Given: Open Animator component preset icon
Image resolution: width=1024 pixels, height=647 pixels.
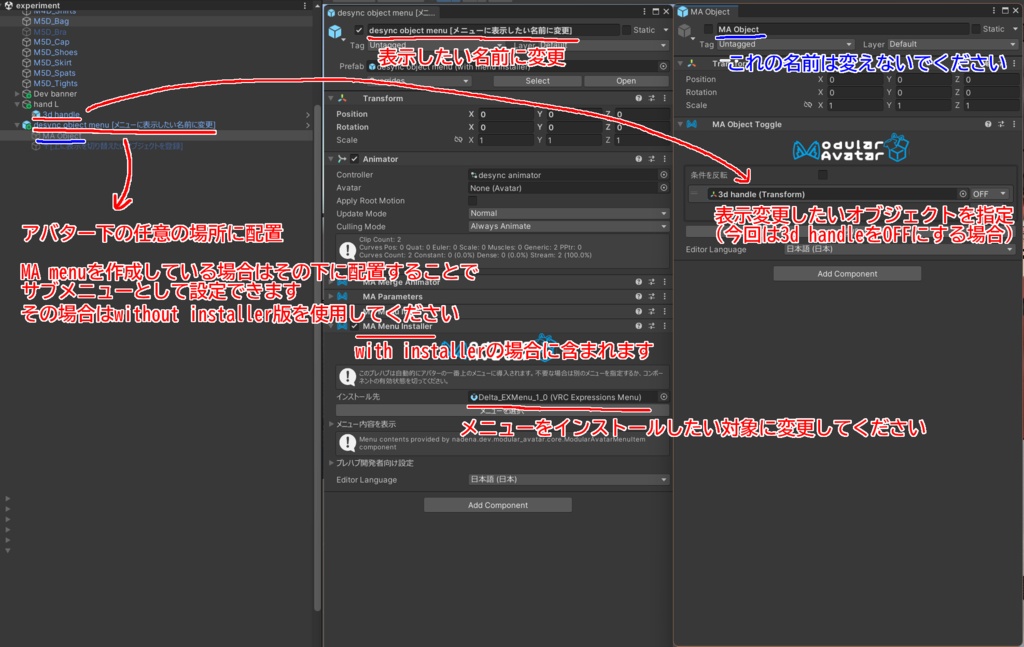Looking at the screenshot, I should point(652,159).
